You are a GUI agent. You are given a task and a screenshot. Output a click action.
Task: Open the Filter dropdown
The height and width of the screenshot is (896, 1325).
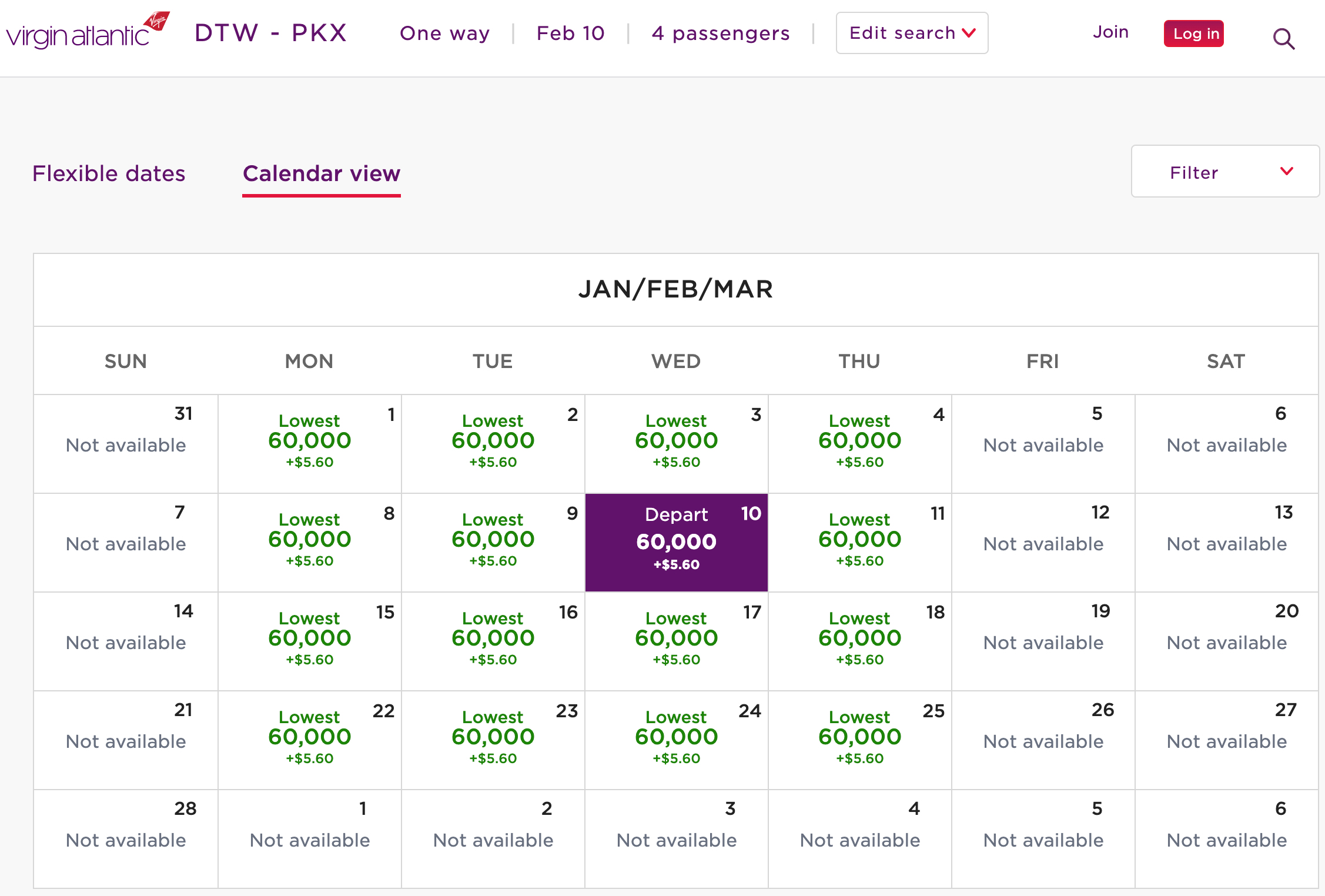pyautogui.click(x=1224, y=172)
